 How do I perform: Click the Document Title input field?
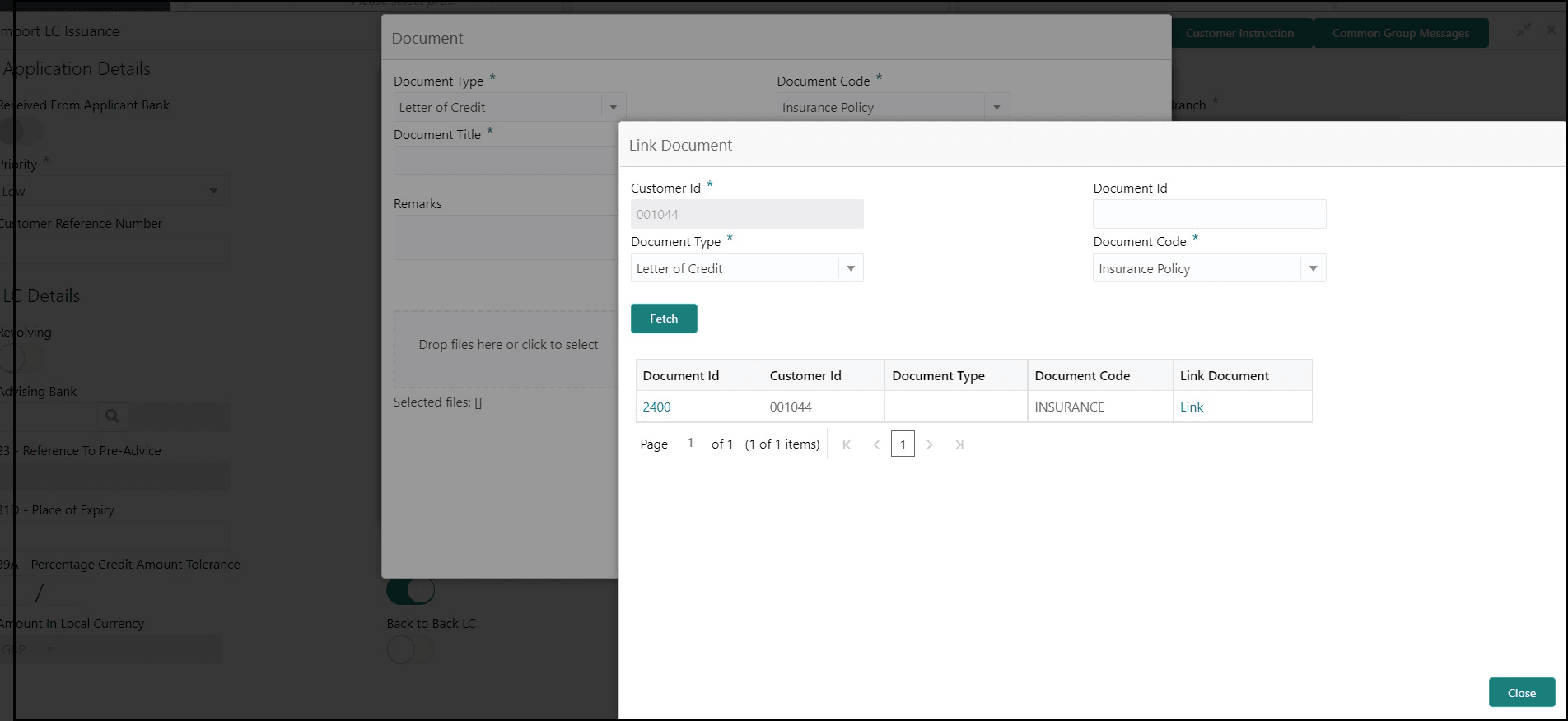(506, 160)
